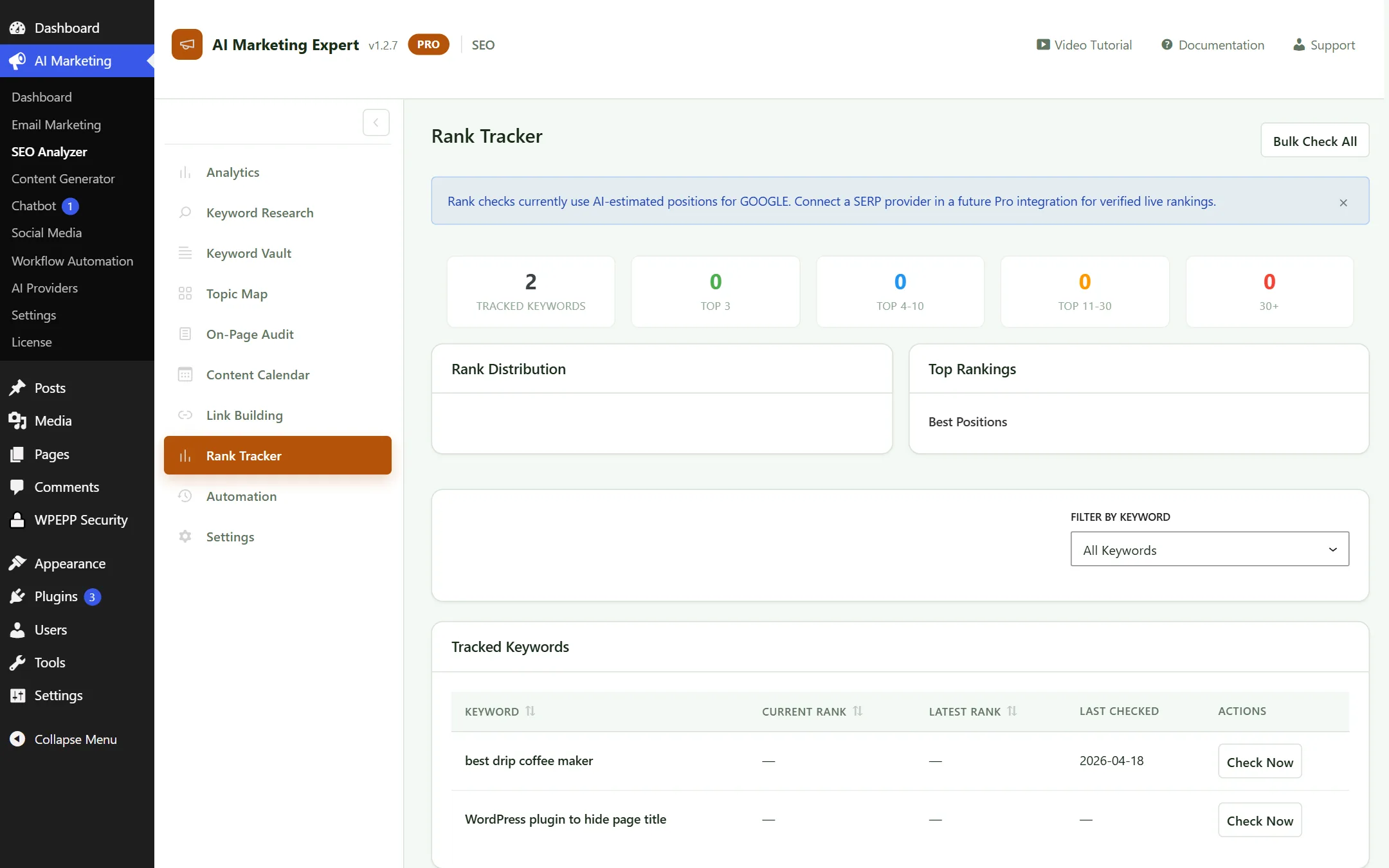Click the Users icon in admin menu
The height and width of the screenshot is (868, 1389).
click(17, 629)
